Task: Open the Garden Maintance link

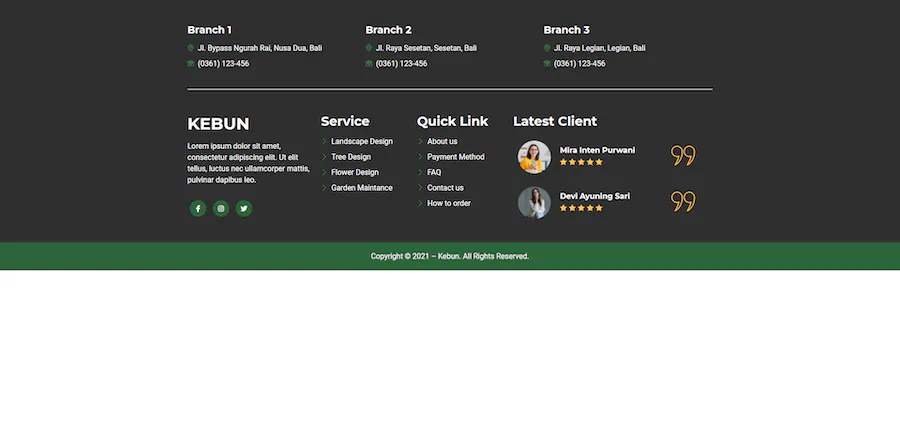Action: [362, 188]
